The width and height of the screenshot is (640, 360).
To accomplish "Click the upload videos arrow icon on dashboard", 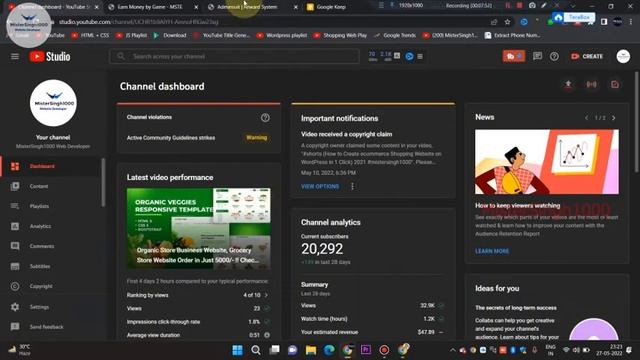I will tap(568, 84).
